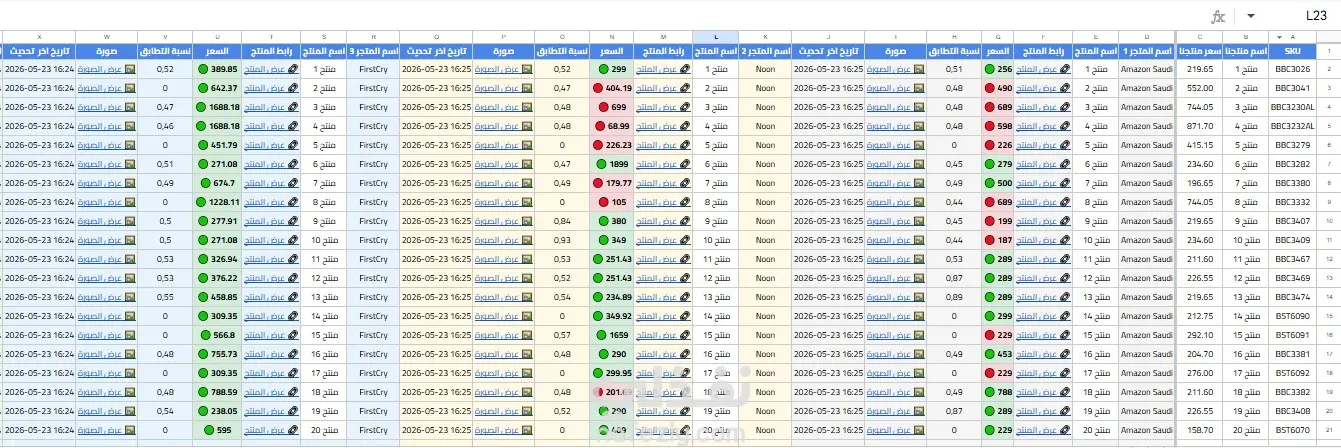Click the picture icon in column P link, منتج 1 row
This screenshot has height=448, width=1341.
527,69
